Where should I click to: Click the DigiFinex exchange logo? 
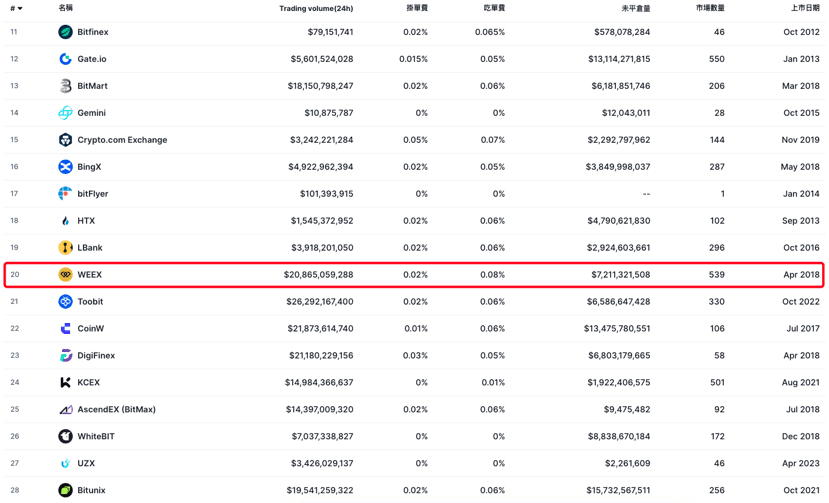[65, 355]
